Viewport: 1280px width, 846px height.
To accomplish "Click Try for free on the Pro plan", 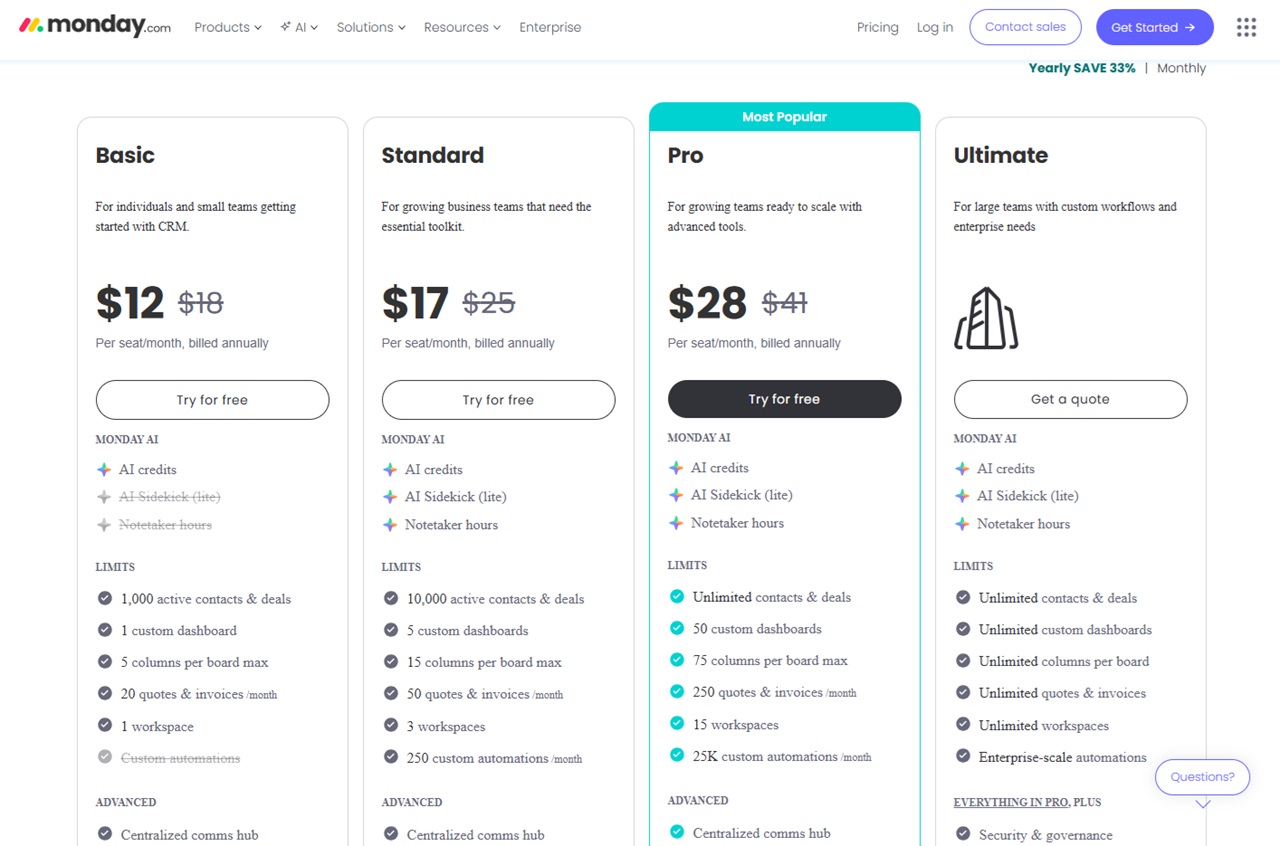I will (784, 398).
